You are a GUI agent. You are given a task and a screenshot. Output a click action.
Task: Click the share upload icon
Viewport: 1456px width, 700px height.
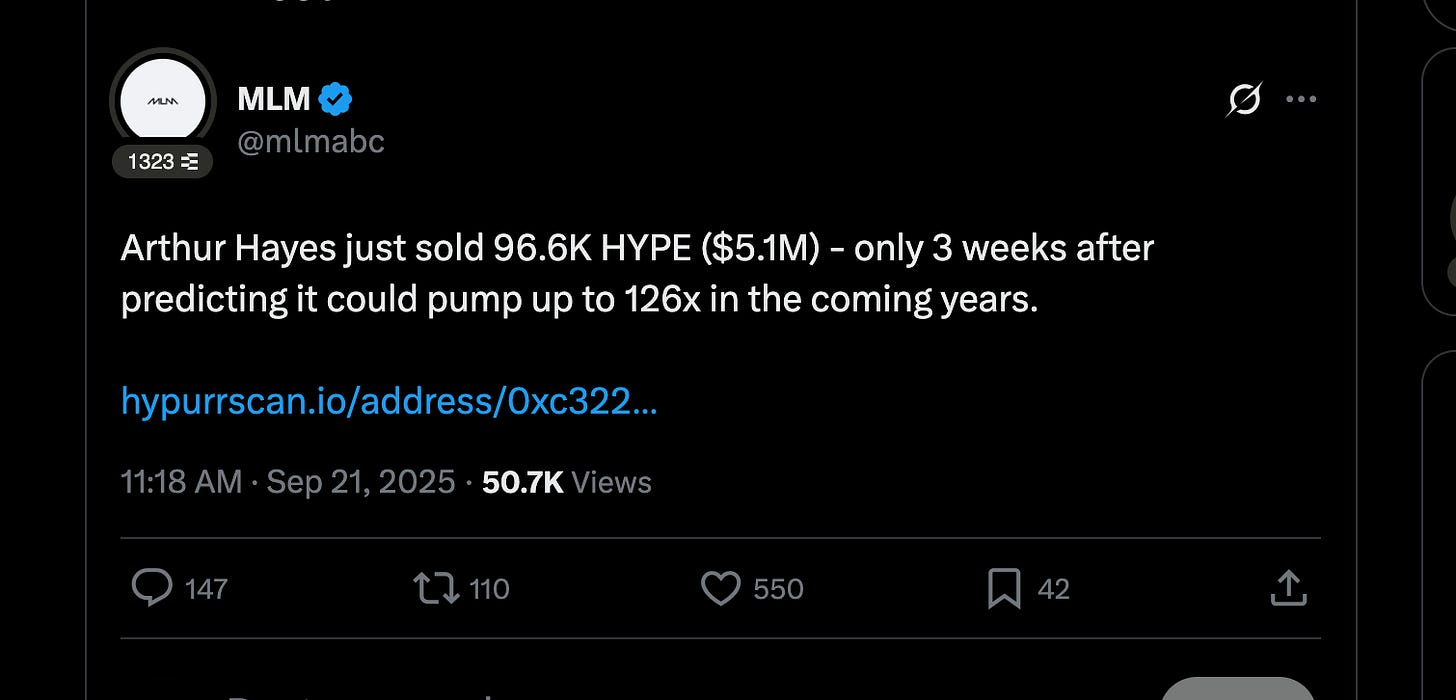click(x=1288, y=588)
